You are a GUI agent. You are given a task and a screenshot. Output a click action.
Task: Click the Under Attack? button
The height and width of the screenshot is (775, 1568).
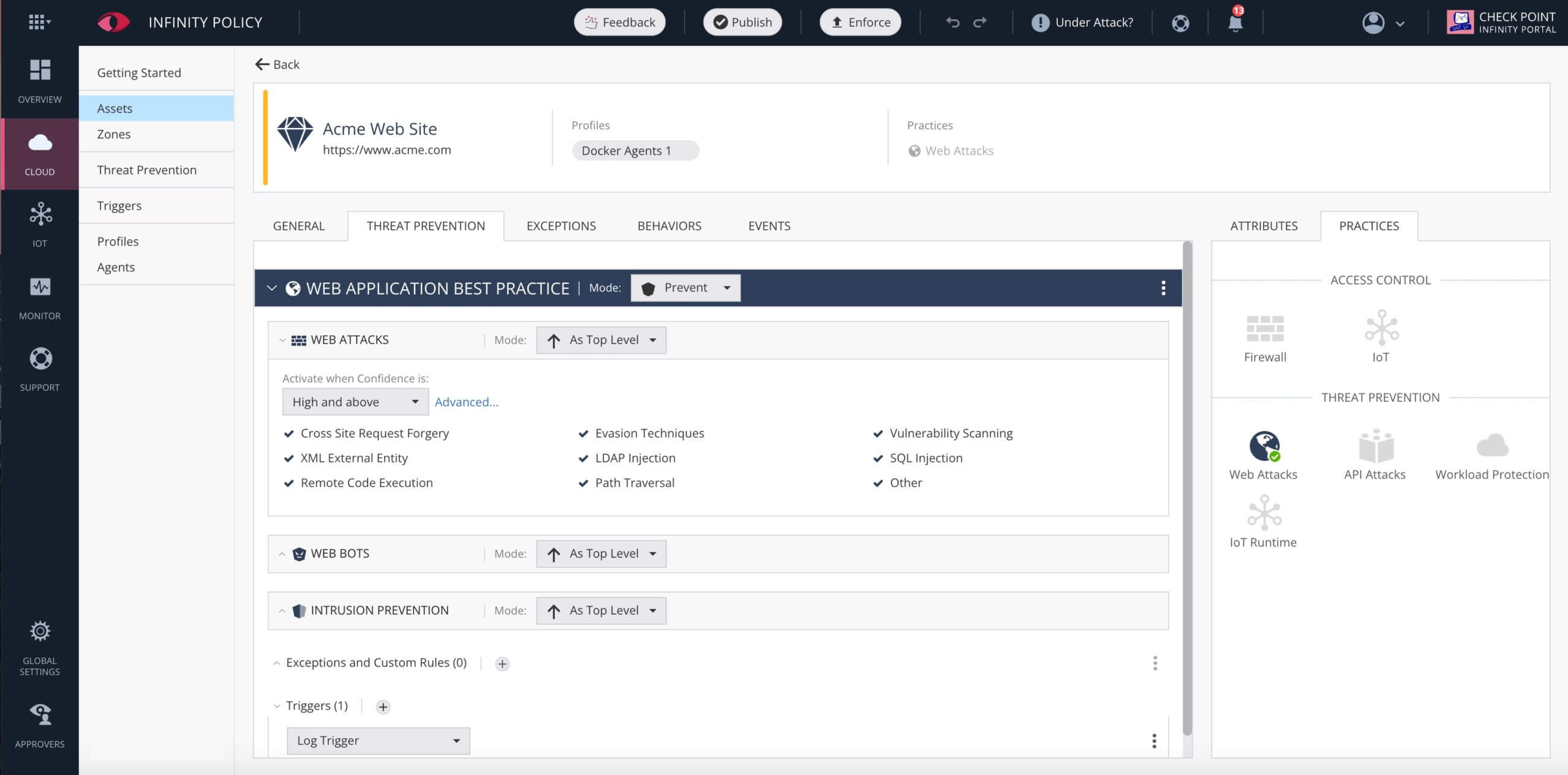[x=1082, y=23]
